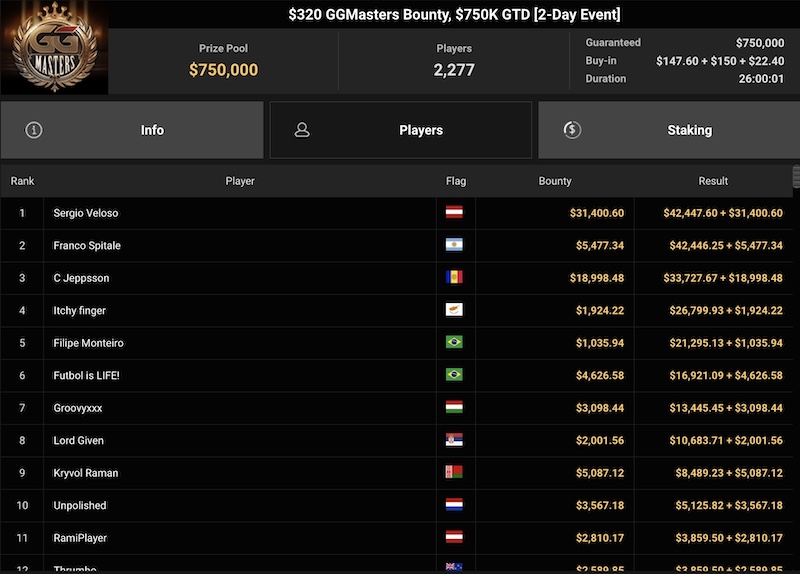
Task: Click the Staking dollar icon
Action: tap(572, 130)
